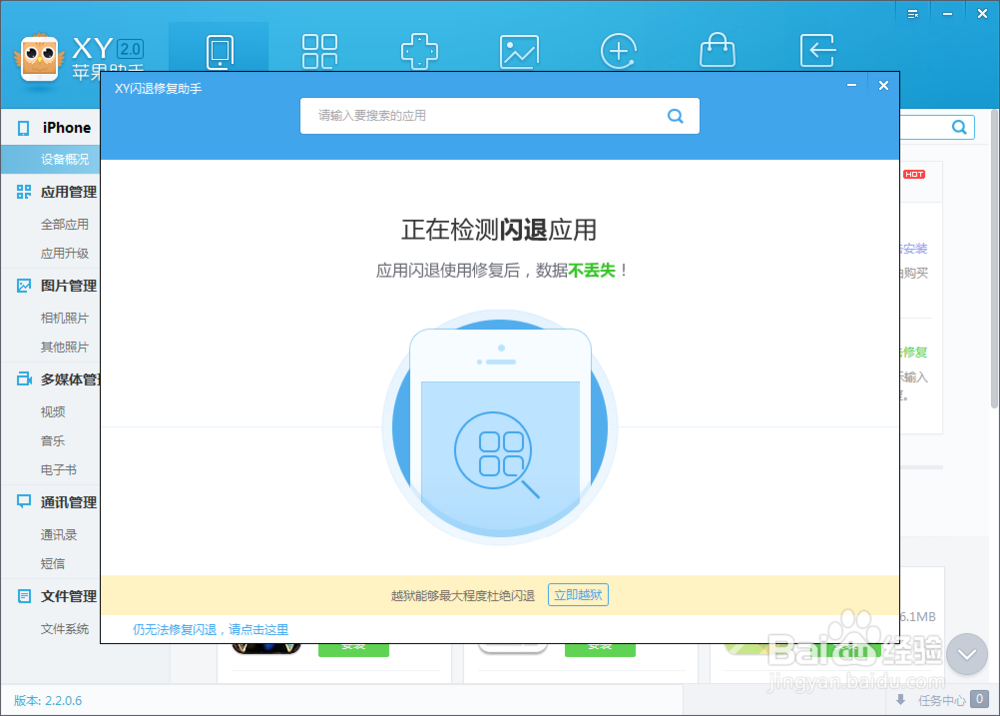Open the shopping bag store icon
This screenshot has width=1000, height=716.
tap(717, 50)
